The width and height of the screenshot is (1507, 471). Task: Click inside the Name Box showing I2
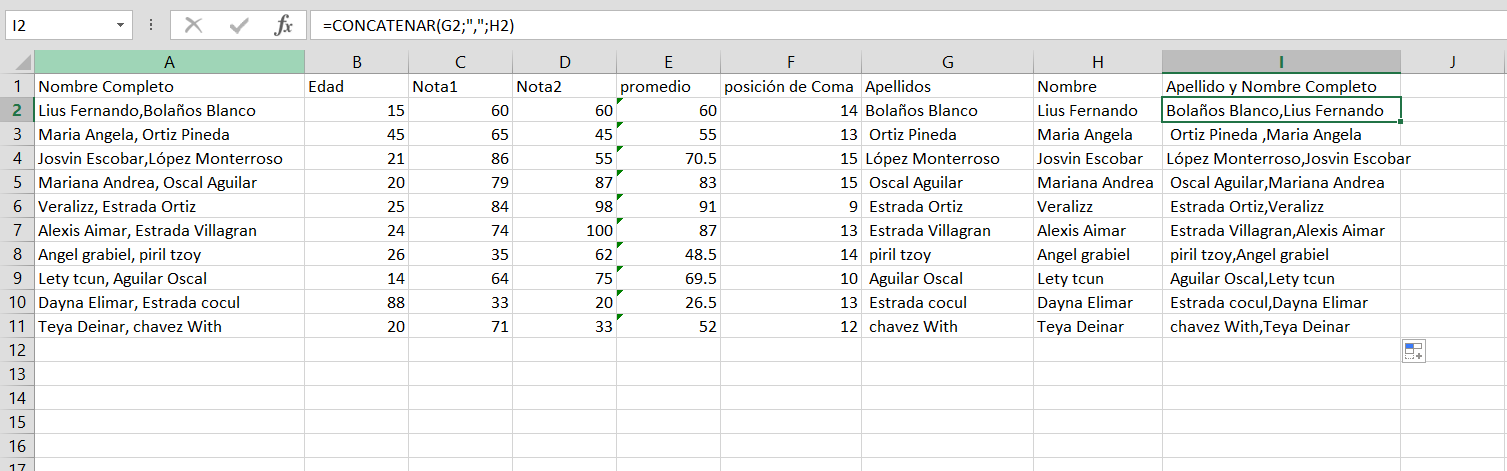pos(58,26)
